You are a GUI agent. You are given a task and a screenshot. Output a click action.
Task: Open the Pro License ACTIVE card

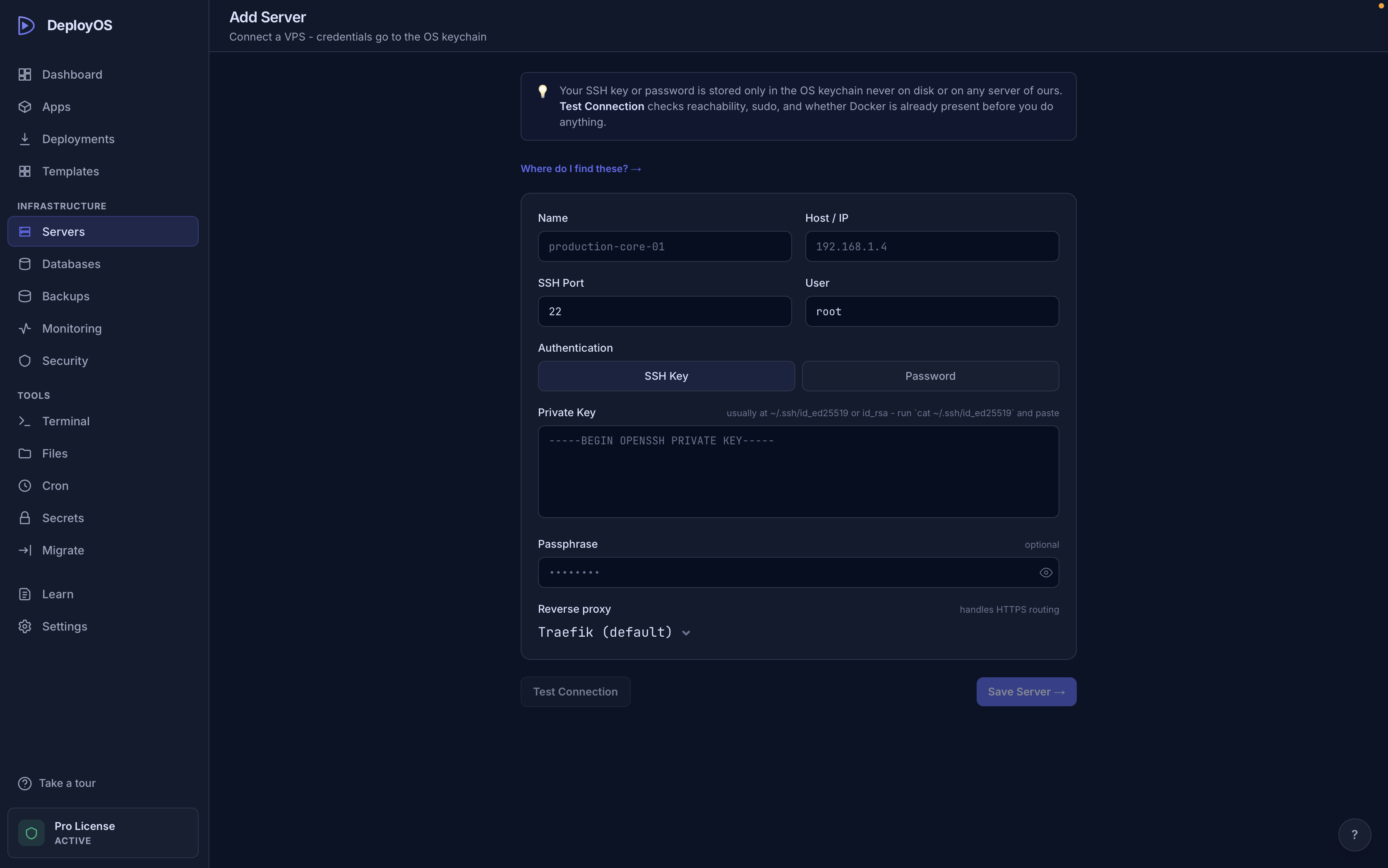pyautogui.click(x=103, y=833)
